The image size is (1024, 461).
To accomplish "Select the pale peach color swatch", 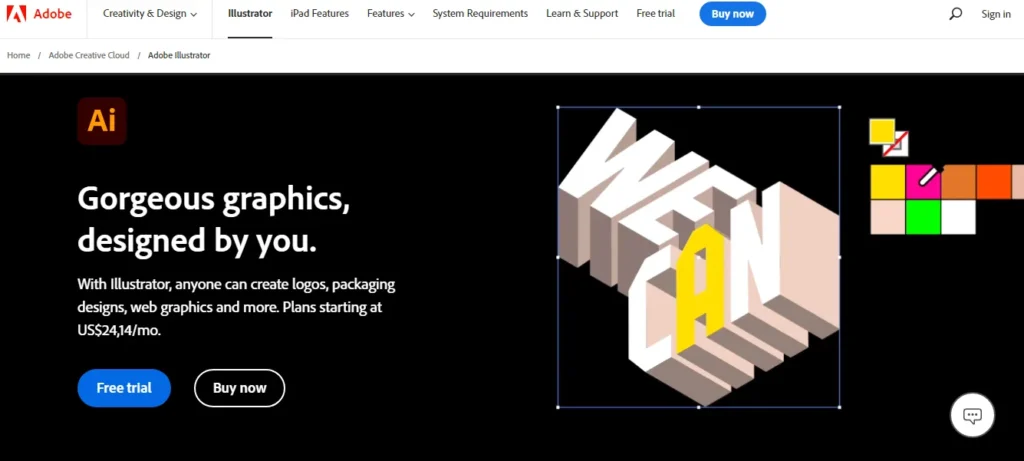I will click(x=888, y=217).
